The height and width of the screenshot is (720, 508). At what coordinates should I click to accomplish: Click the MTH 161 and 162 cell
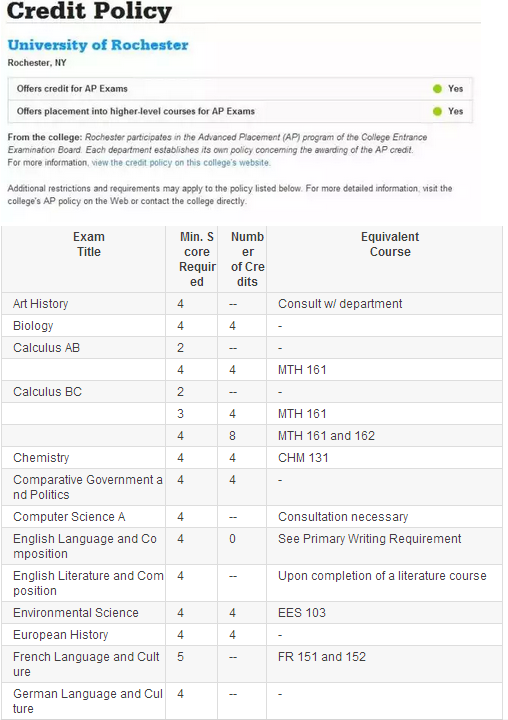[384, 436]
